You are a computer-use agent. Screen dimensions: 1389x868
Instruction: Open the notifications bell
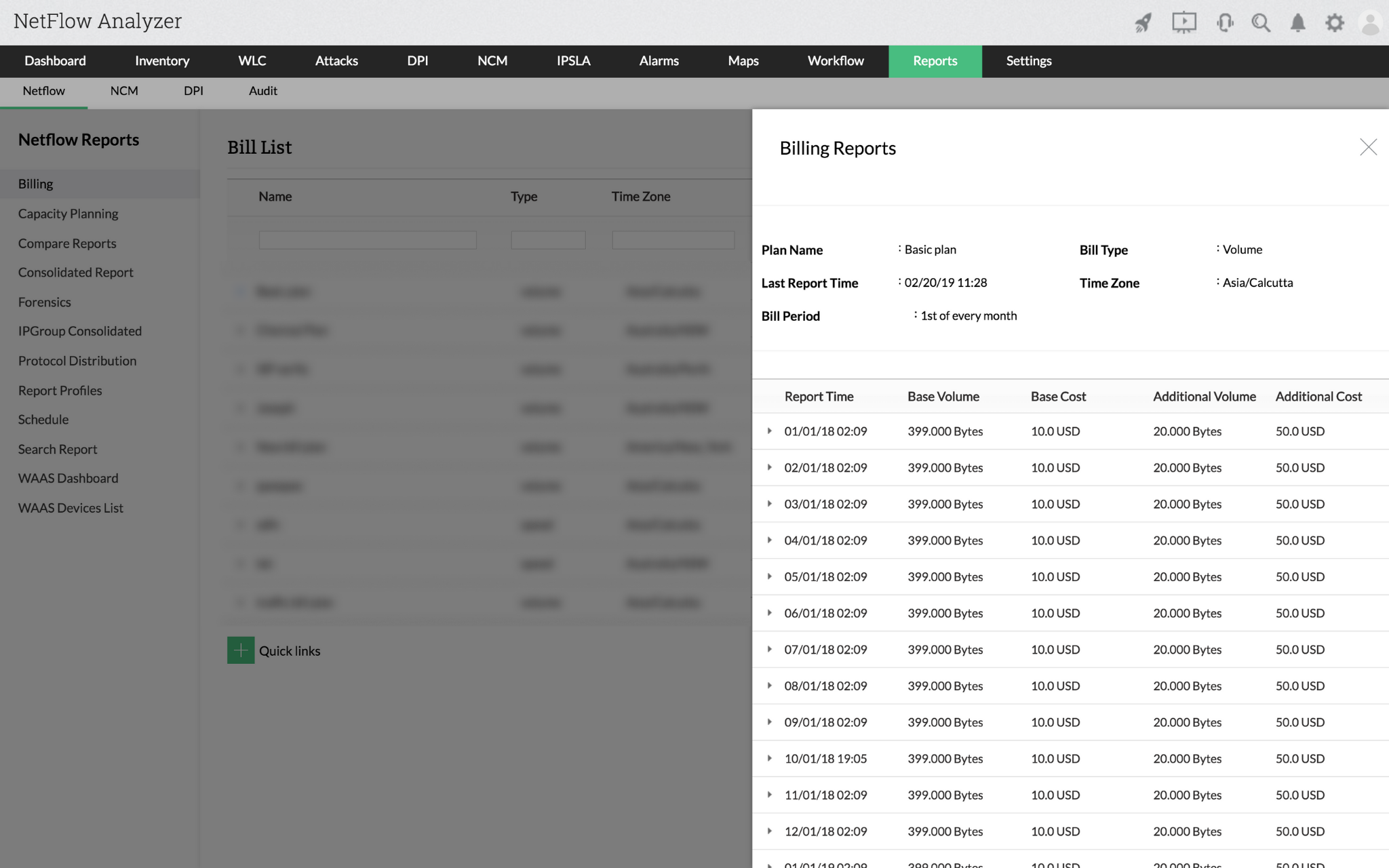click(x=1297, y=23)
